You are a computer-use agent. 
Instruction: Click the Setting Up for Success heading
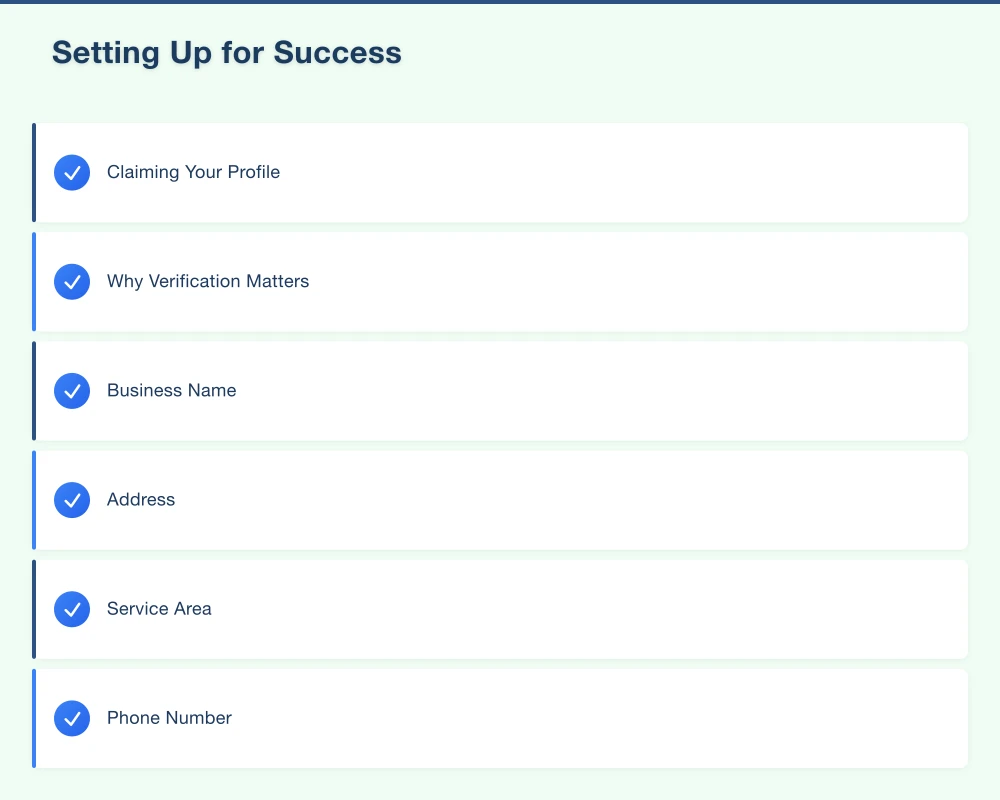[x=226, y=52]
